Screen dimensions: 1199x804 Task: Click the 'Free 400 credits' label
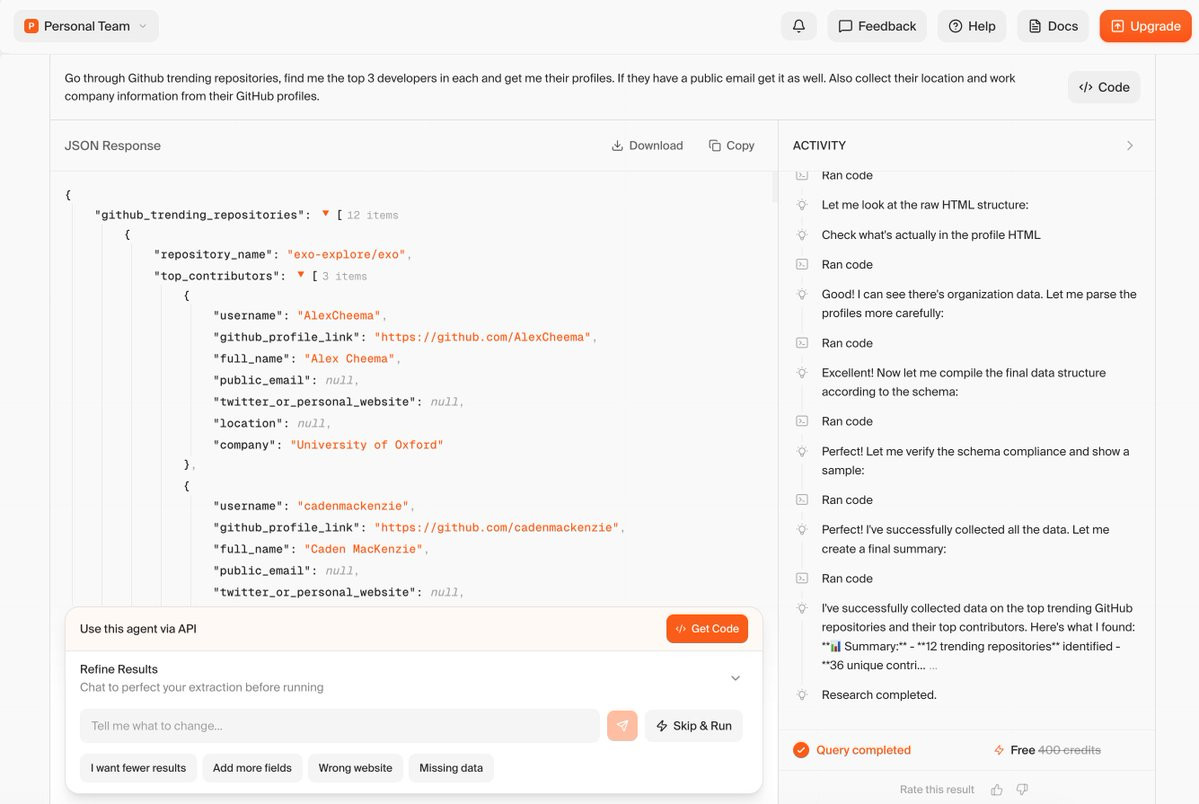pos(1055,750)
